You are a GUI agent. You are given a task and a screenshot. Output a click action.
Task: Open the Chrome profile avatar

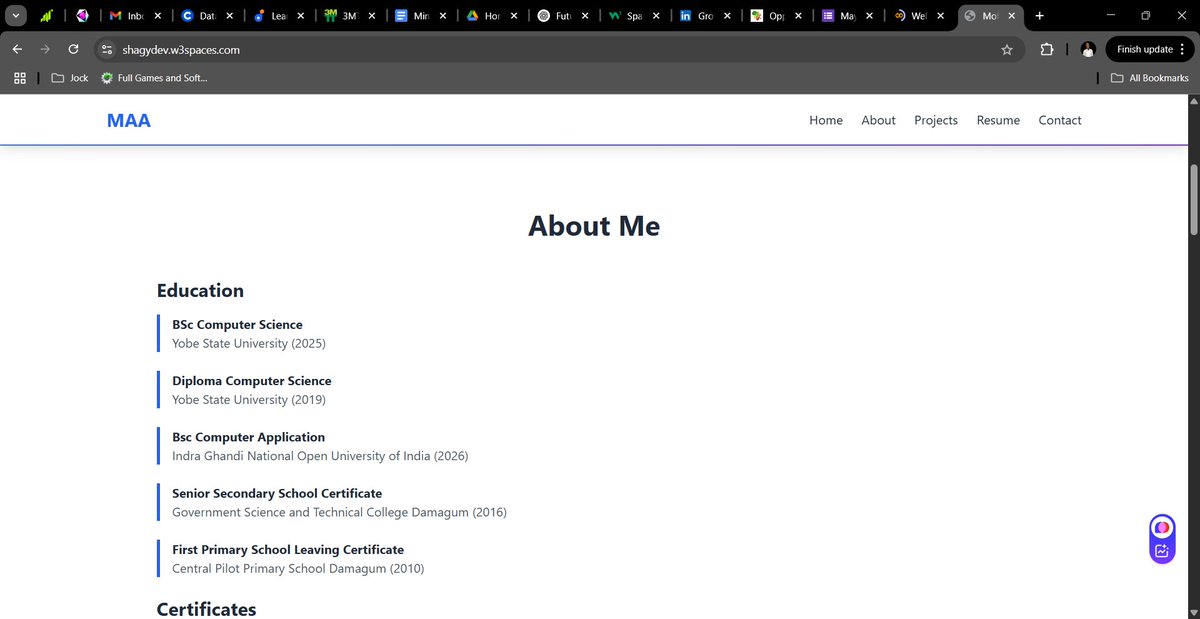(x=1088, y=49)
